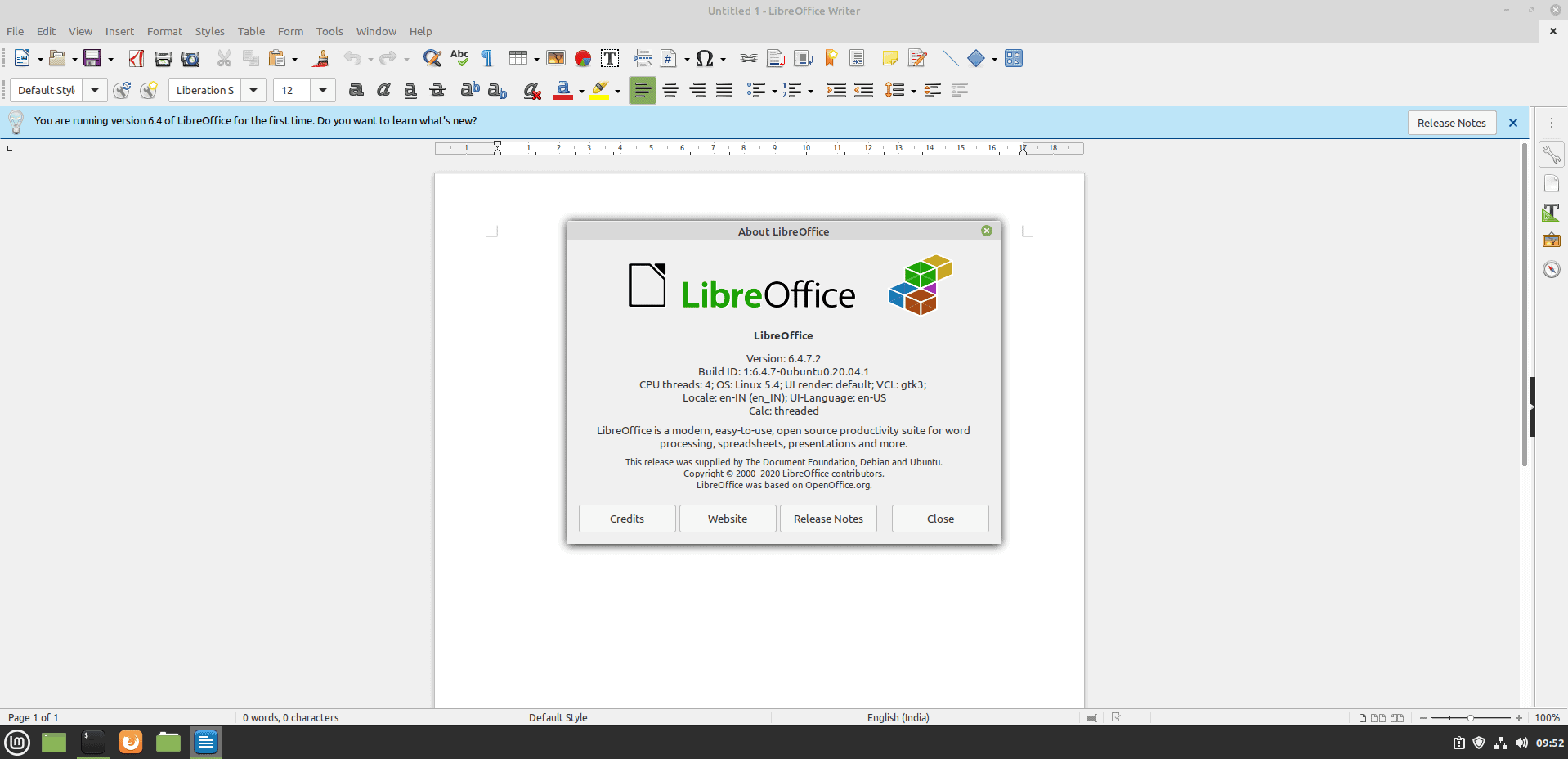Open the Insert menu
The width and height of the screenshot is (1568, 759).
pyautogui.click(x=119, y=31)
